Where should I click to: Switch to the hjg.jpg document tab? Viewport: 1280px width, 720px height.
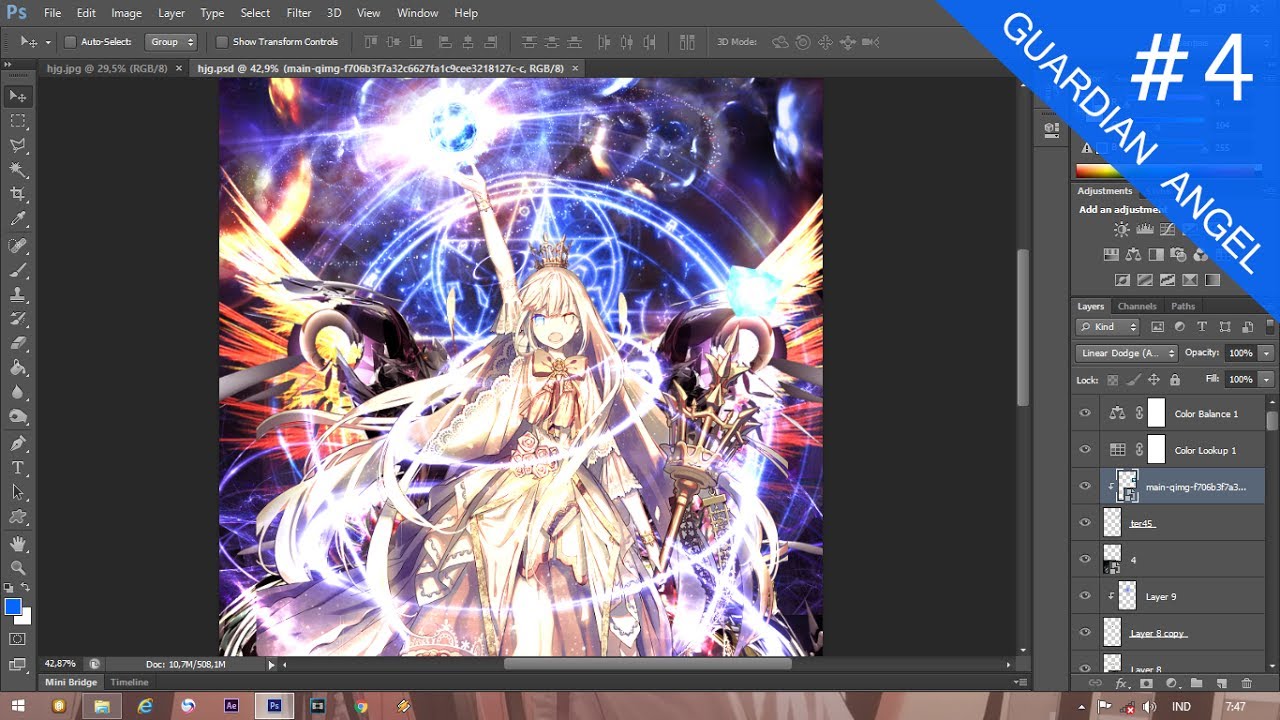click(107, 68)
